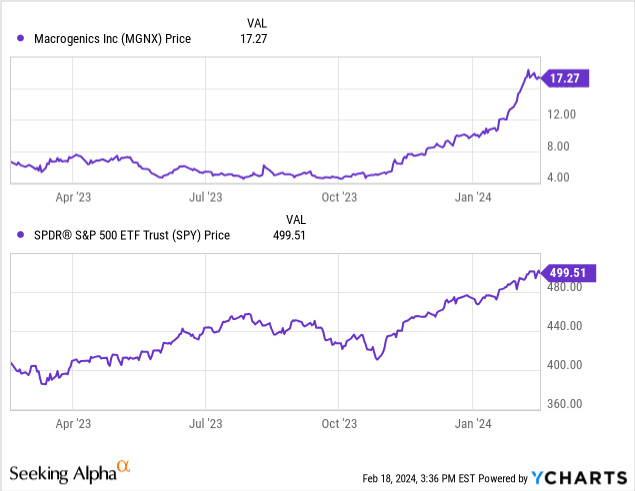
Task: Click Oct '23 axis label under SPY chart
Action: [339, 423]
